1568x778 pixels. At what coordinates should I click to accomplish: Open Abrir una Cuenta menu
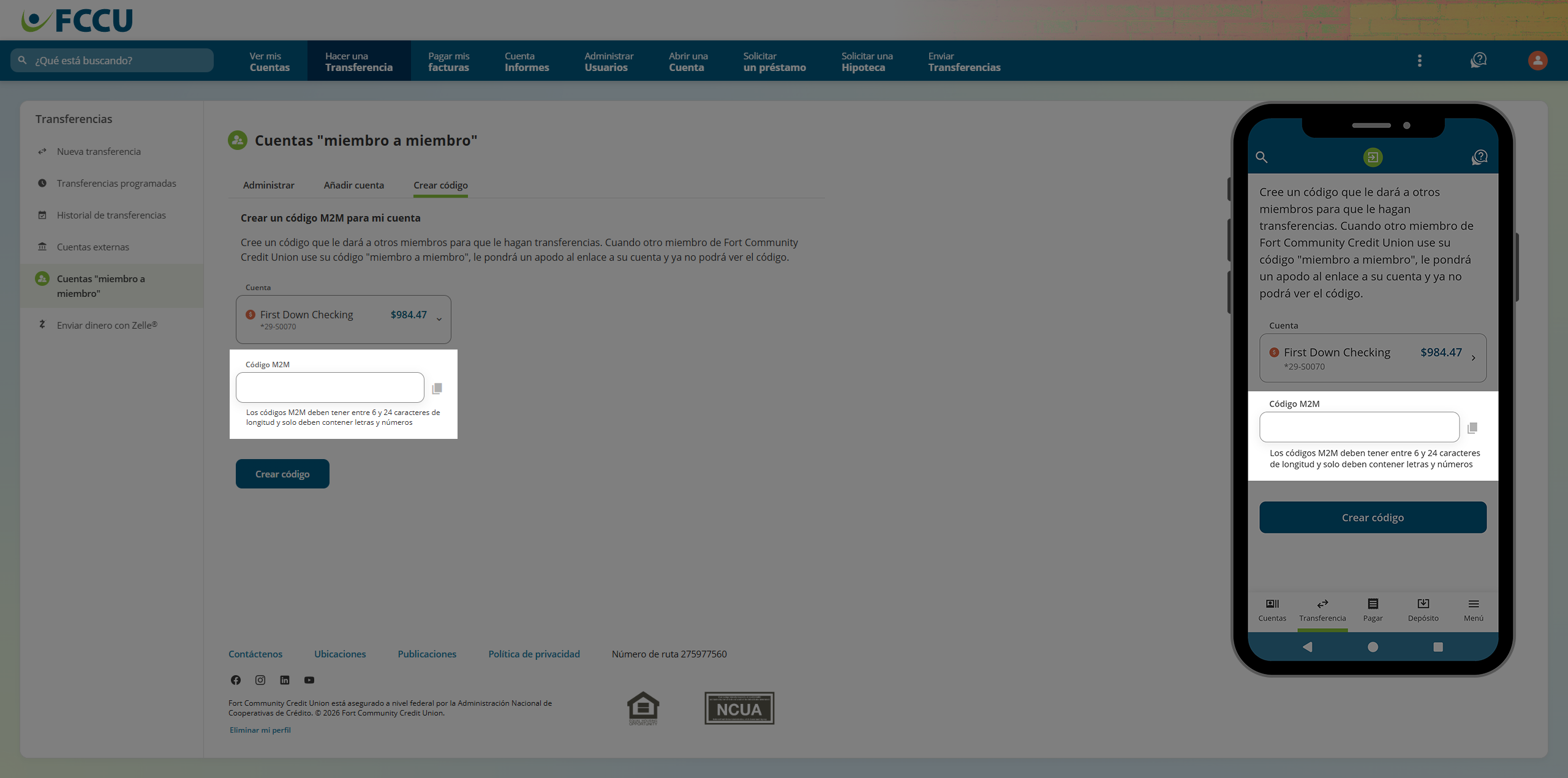click(688, 61)
